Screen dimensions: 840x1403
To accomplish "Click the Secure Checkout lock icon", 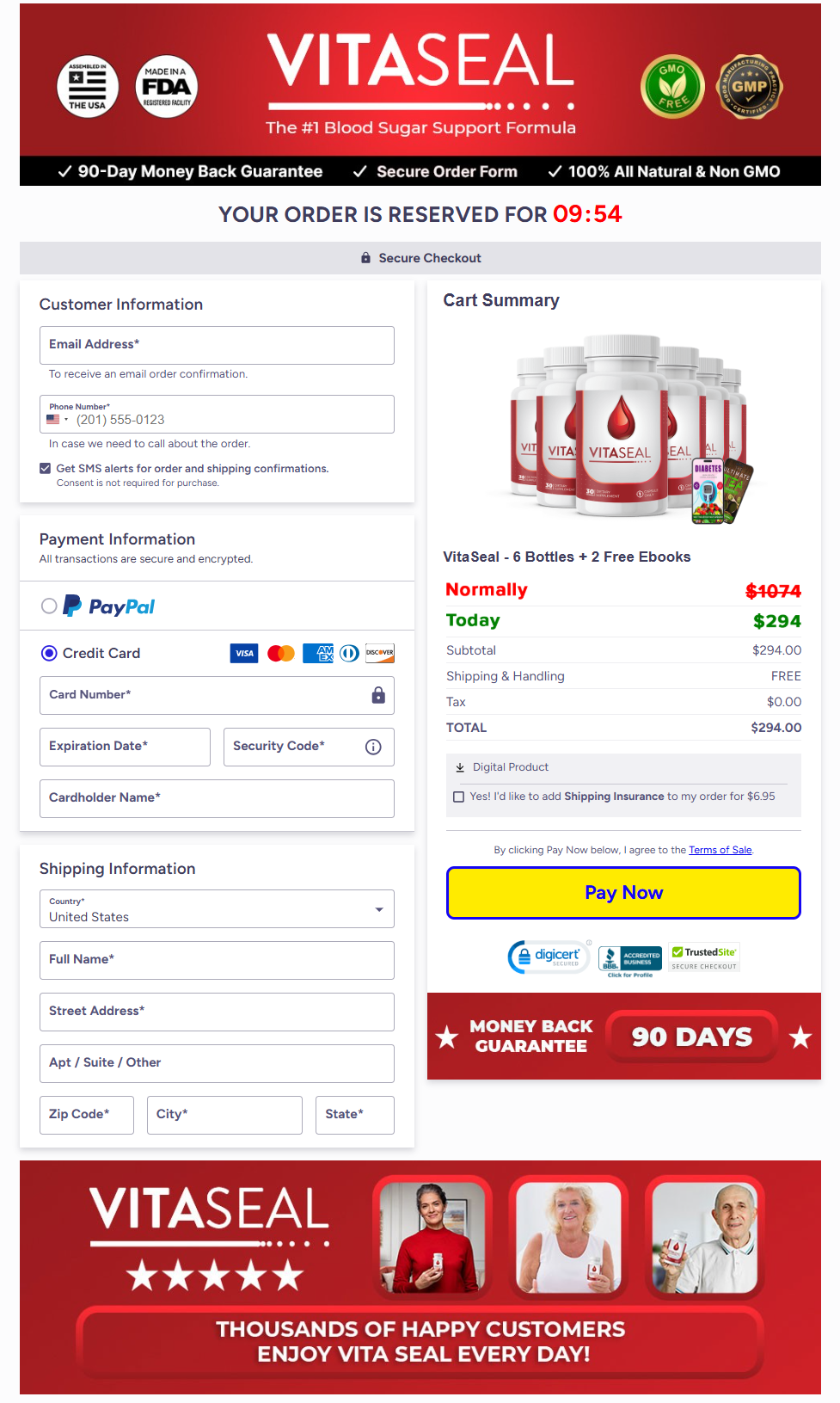I will point(365,257).
